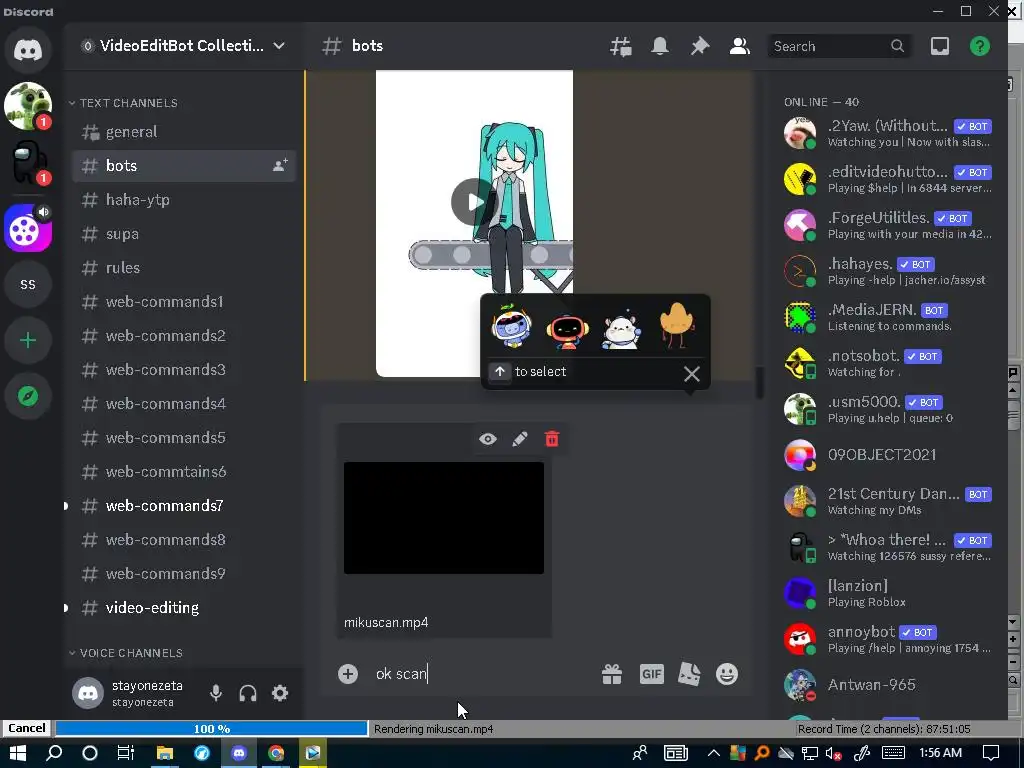
Task: Click into the 'ok scan' message box
Action: (x=483, y=674)
